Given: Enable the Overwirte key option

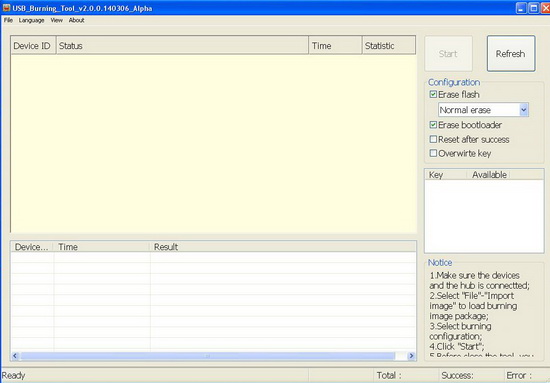Looking at the screenshot, I should [433, 153].
